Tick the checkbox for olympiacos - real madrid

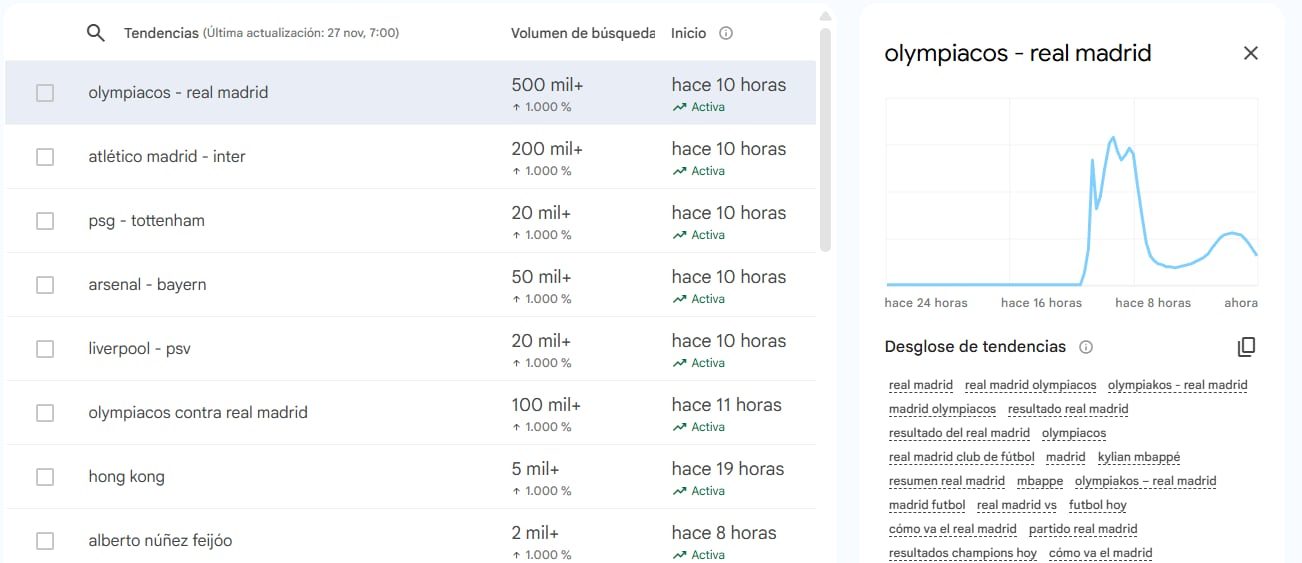click(45, 93)
